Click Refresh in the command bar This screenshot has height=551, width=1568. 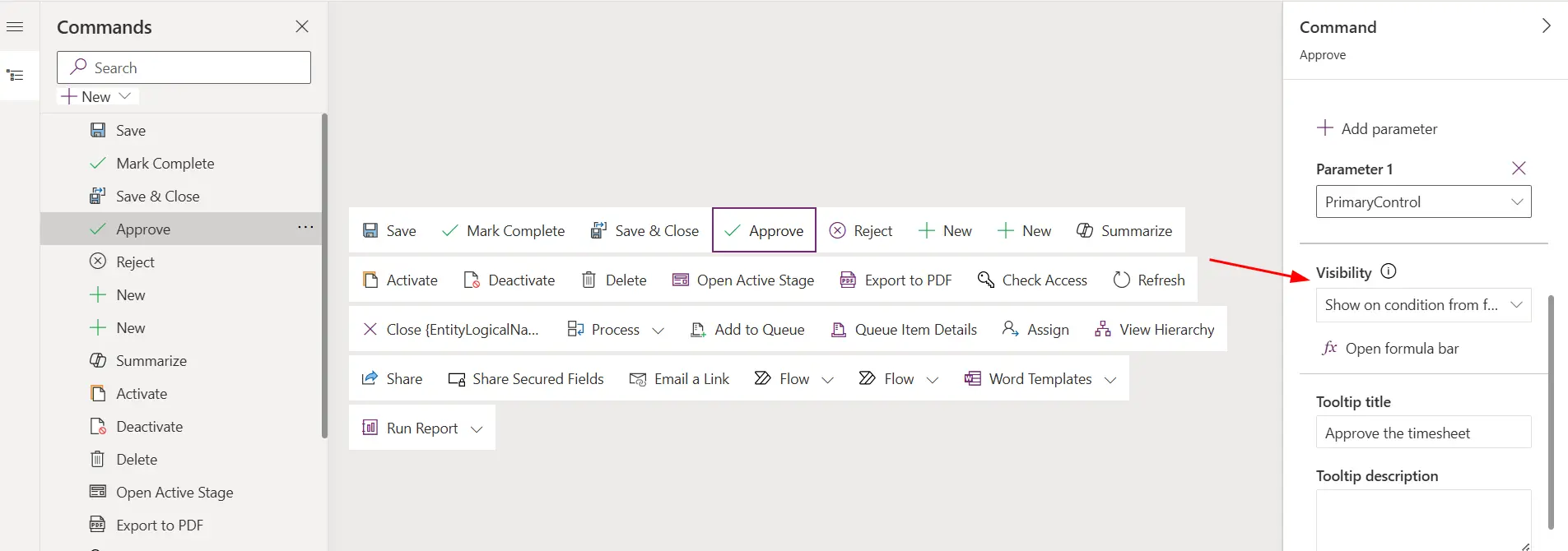pyautogui.click(x=1148, y=280)
